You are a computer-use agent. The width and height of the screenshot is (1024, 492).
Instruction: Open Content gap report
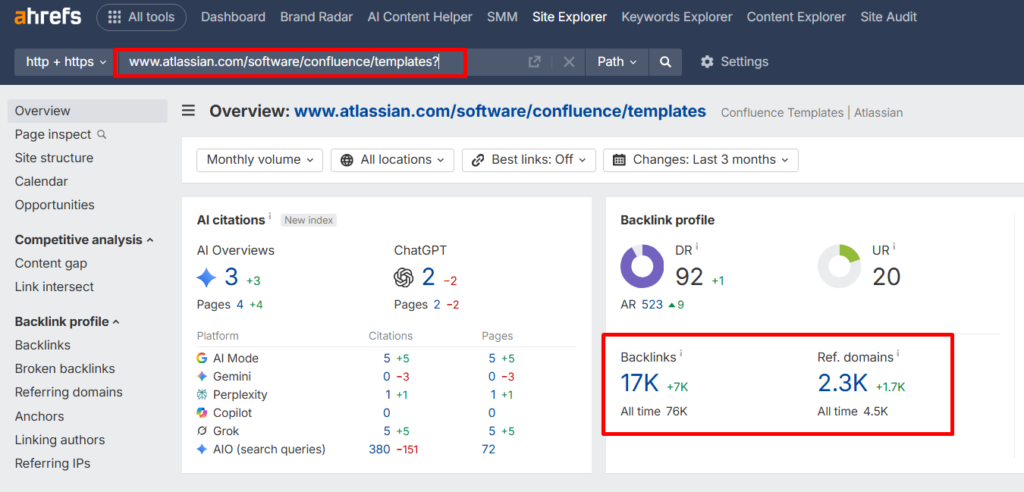click(x=51, y=263)
